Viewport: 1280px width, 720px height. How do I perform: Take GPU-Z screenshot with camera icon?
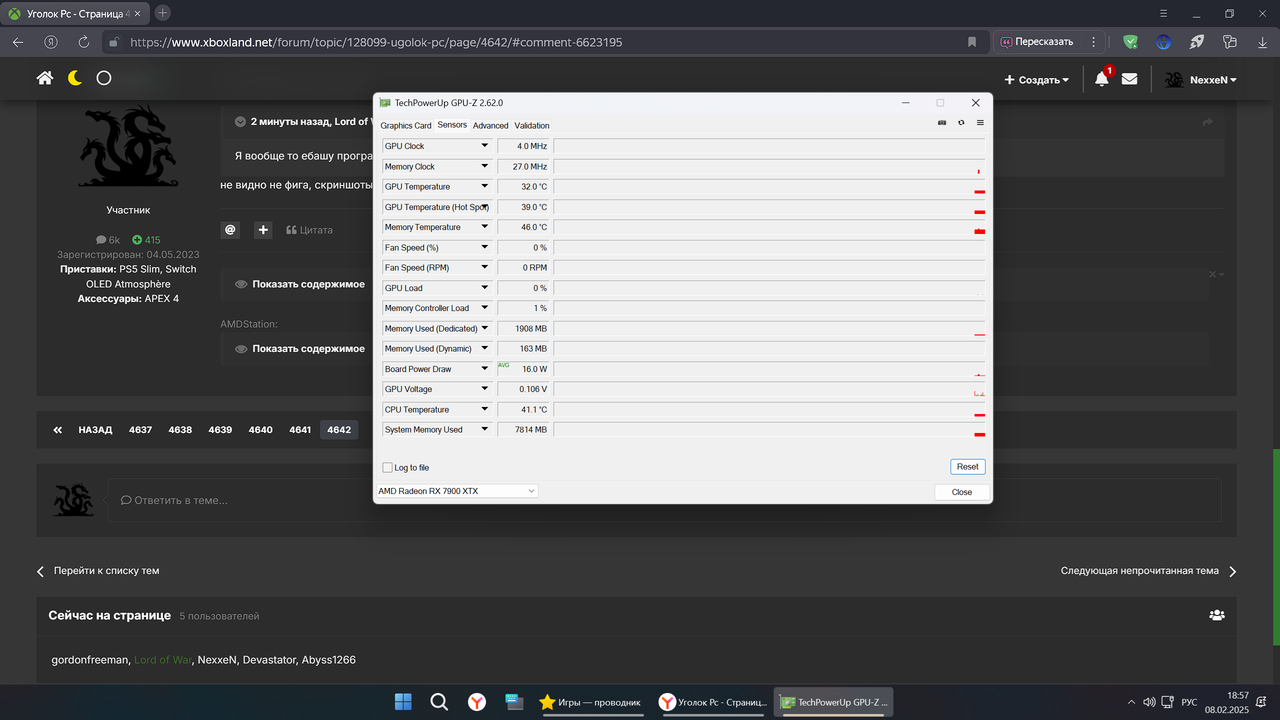pos(942,123)
